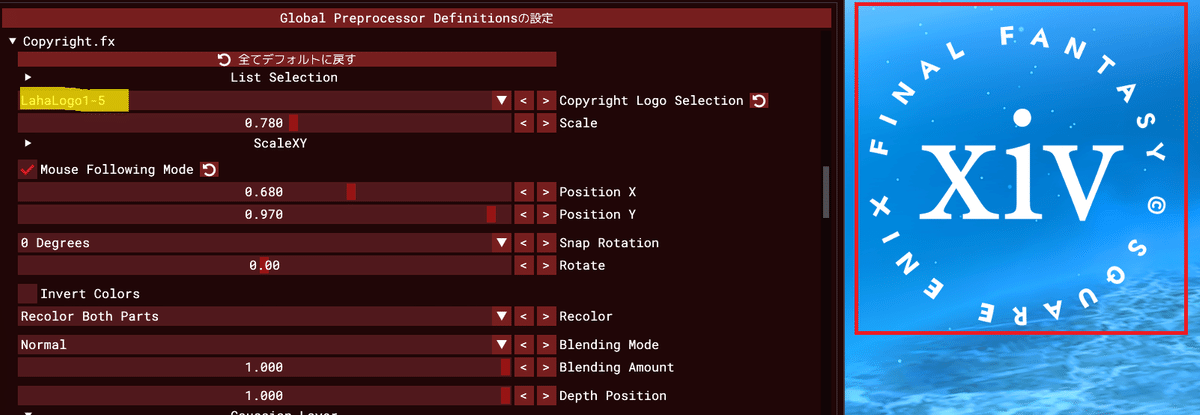The image size is (1200, 415).
Task: Decrease Rotate value with left arrow
Action: click(523, 266)
